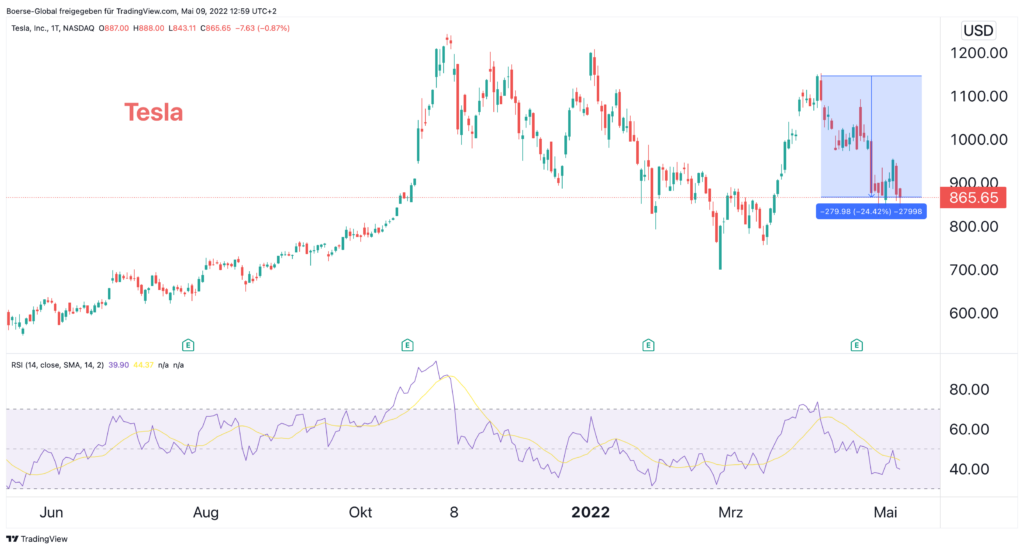
Task: Open the earnings marker after the 2022 label
Action: tap(648, 345)
